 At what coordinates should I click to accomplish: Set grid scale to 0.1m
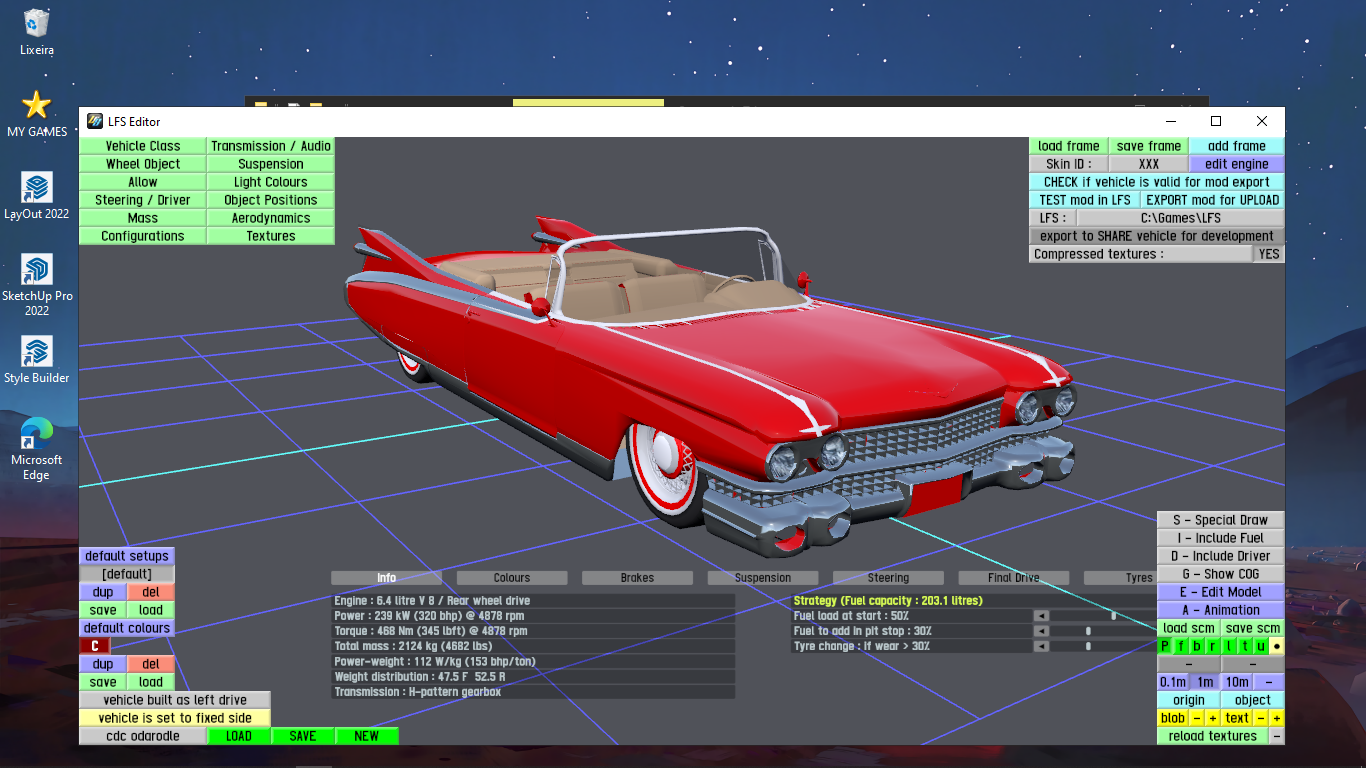click(1173, 682)
